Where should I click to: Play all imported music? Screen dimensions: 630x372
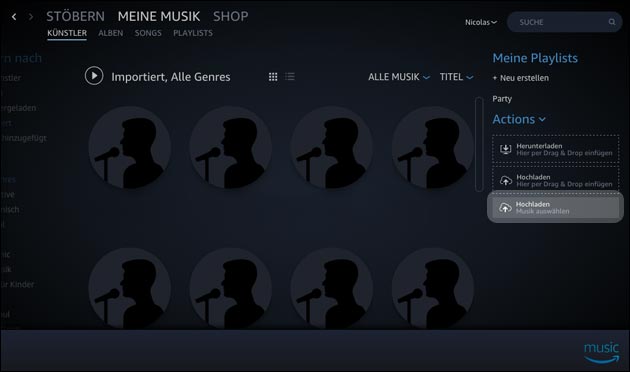(x=94, y=76)
